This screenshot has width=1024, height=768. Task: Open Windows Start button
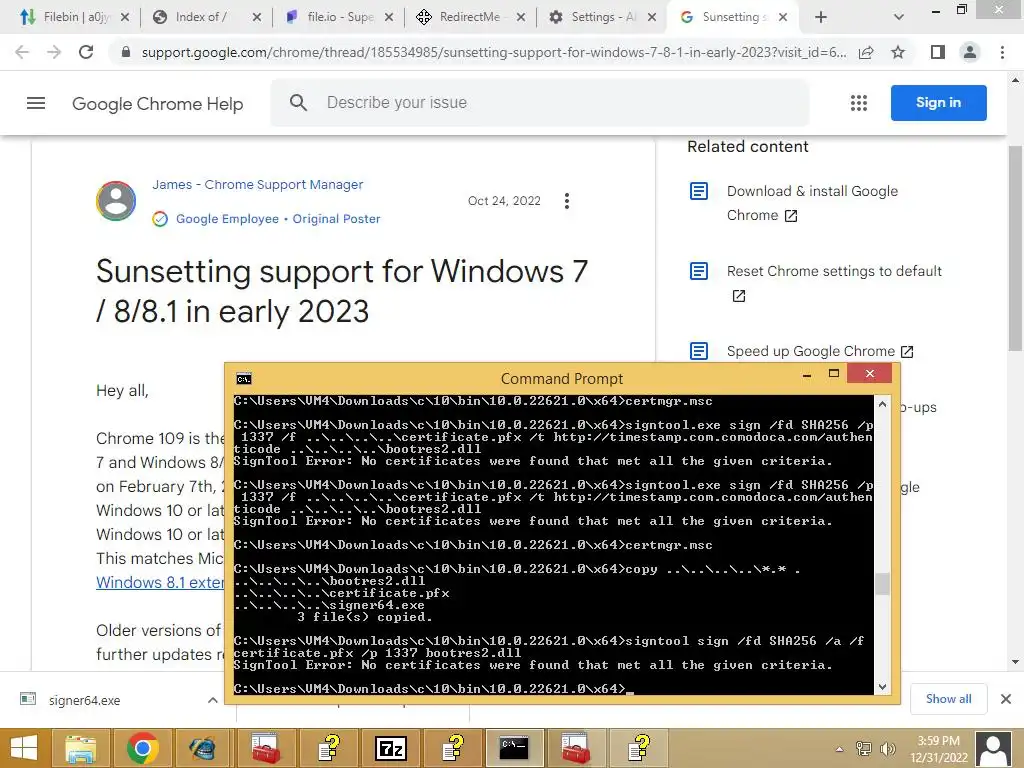pyautogui.click(x=24, y=748)
